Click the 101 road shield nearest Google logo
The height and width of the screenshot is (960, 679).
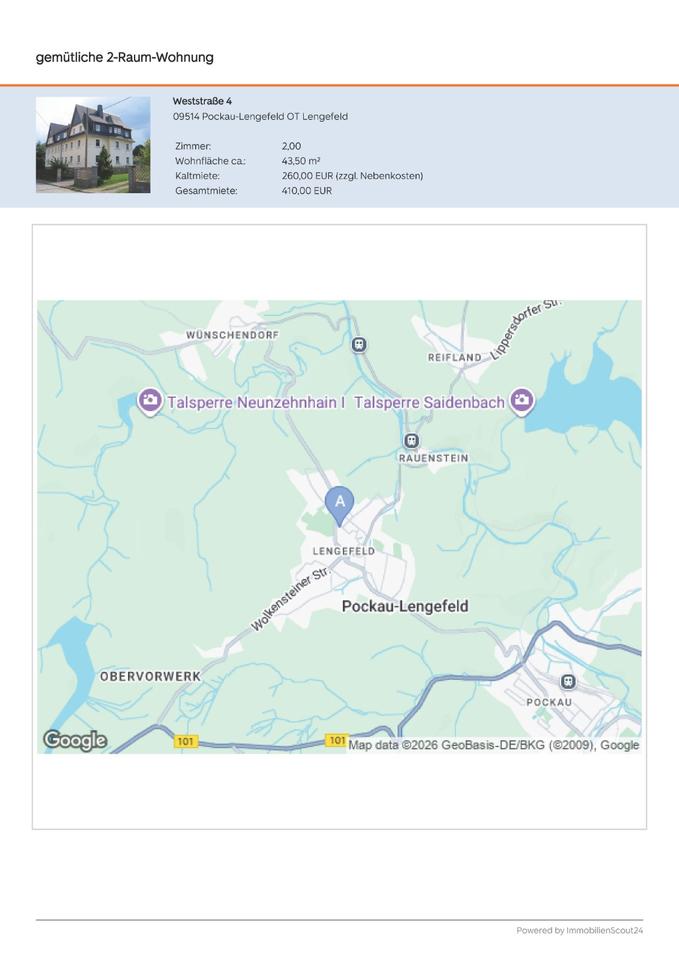tap(186, 741)
